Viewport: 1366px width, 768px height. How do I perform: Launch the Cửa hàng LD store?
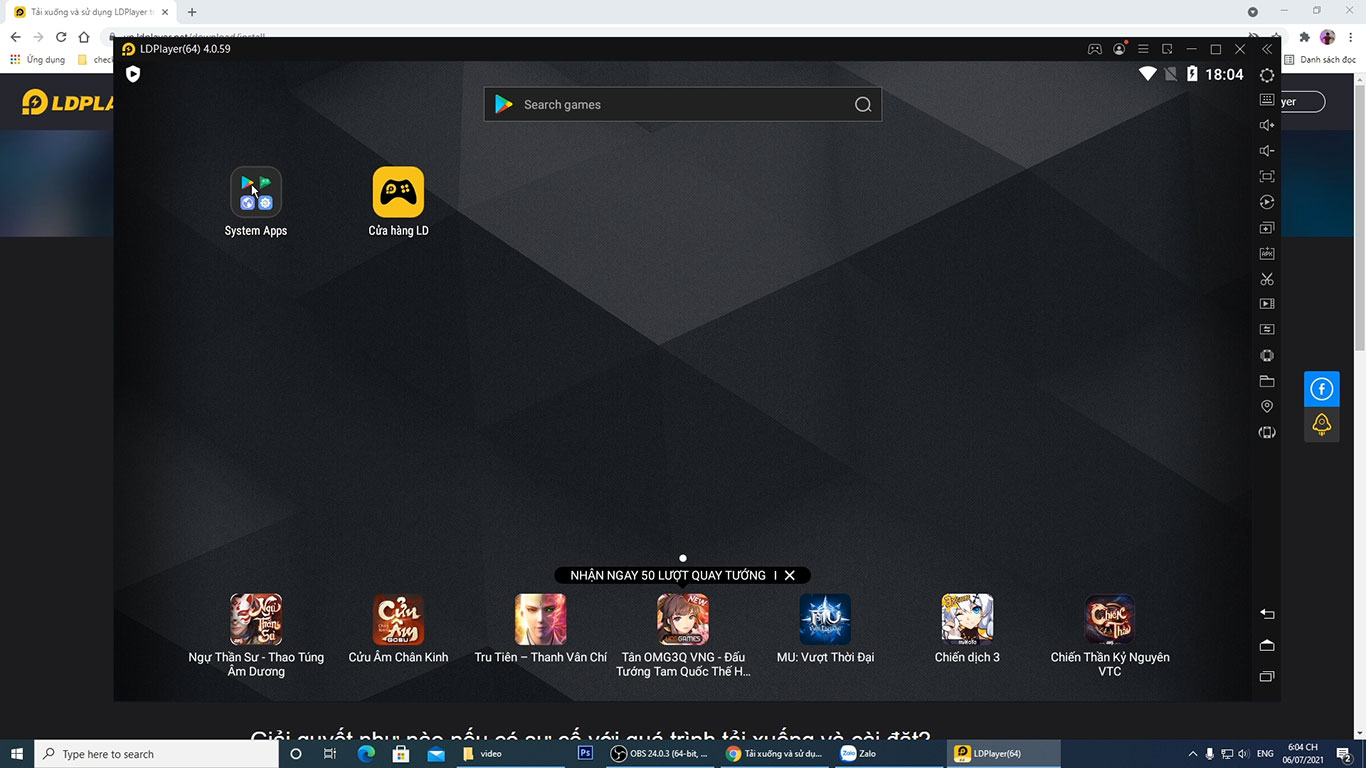point(398,192)
